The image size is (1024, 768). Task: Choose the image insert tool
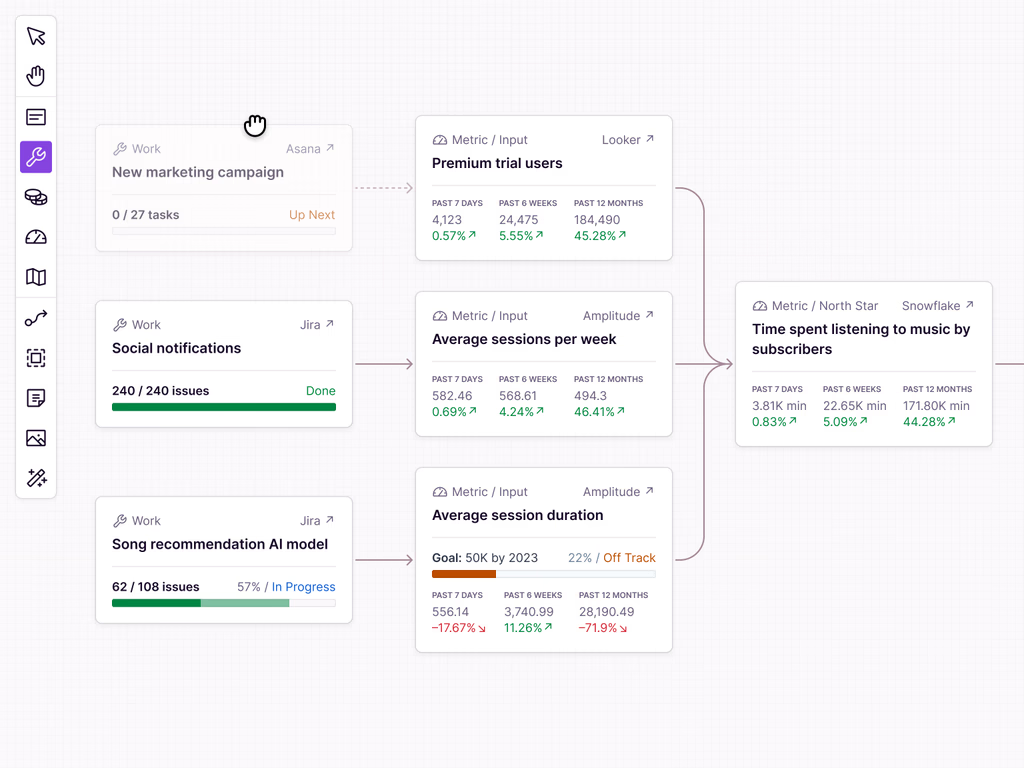coord(36,438)
